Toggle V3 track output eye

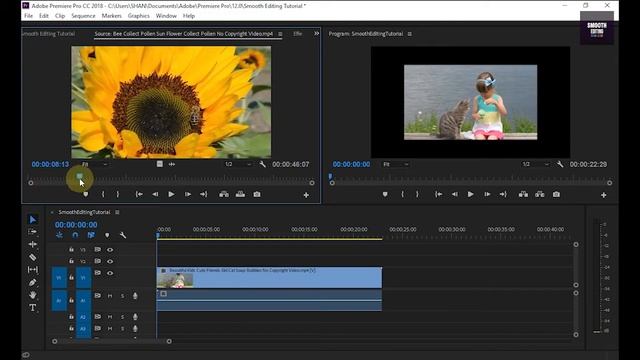tap(110, 249)
